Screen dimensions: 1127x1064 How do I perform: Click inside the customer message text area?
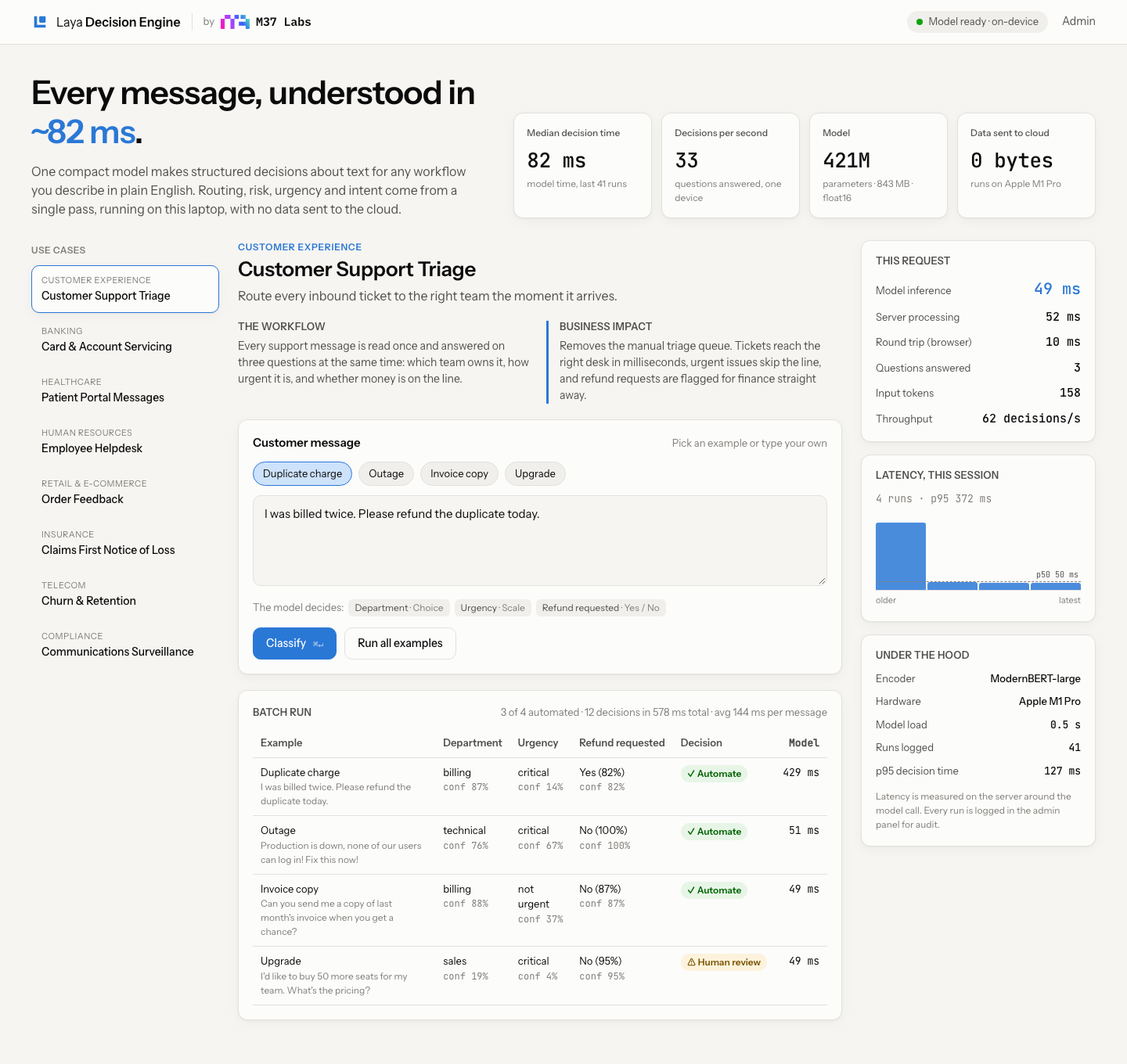coord(540,541)
